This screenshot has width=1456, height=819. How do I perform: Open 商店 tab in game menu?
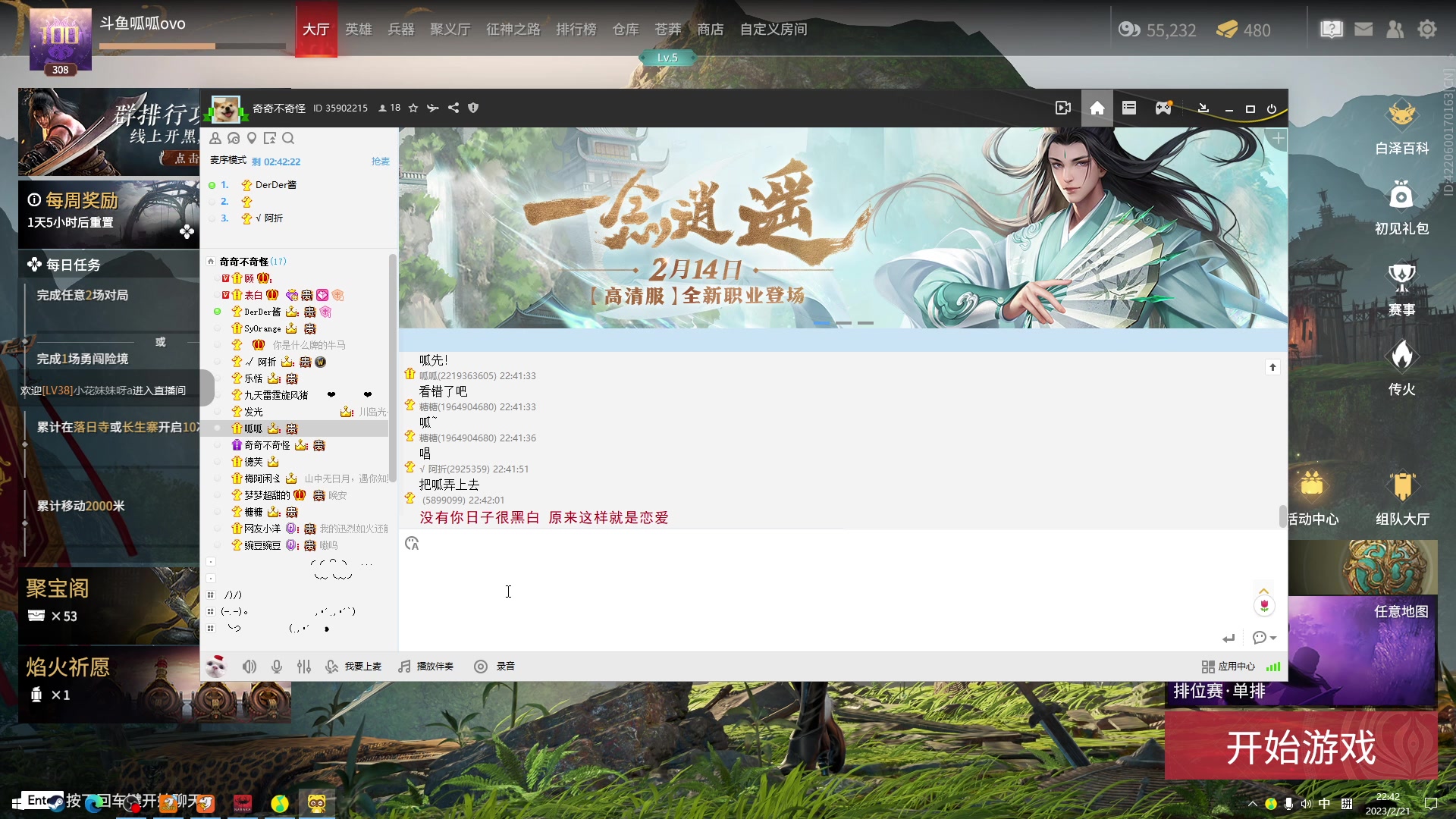tap(711, 30)
